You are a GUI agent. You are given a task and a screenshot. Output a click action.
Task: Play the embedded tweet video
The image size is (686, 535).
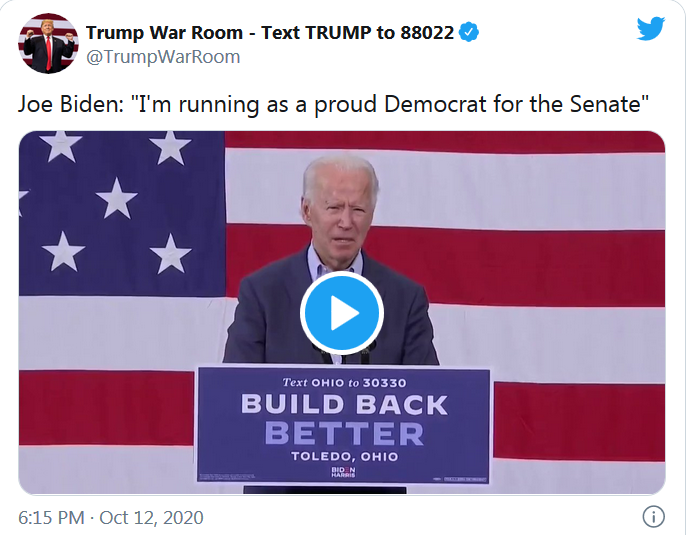[x=342, y=313]
